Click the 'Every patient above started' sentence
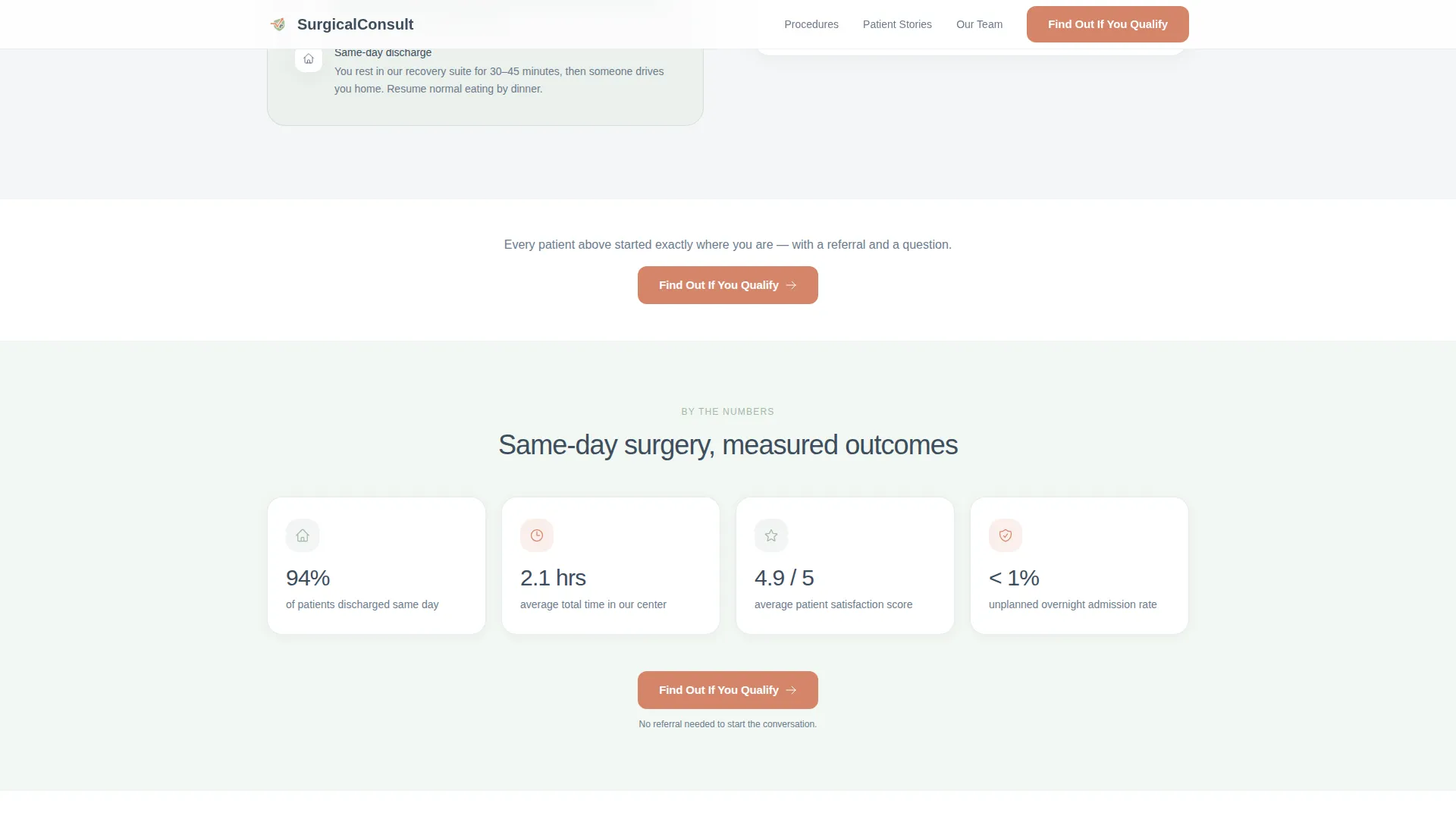This screenshot has width=1456, height=819. pyautogui.click(x=728, y=244)
